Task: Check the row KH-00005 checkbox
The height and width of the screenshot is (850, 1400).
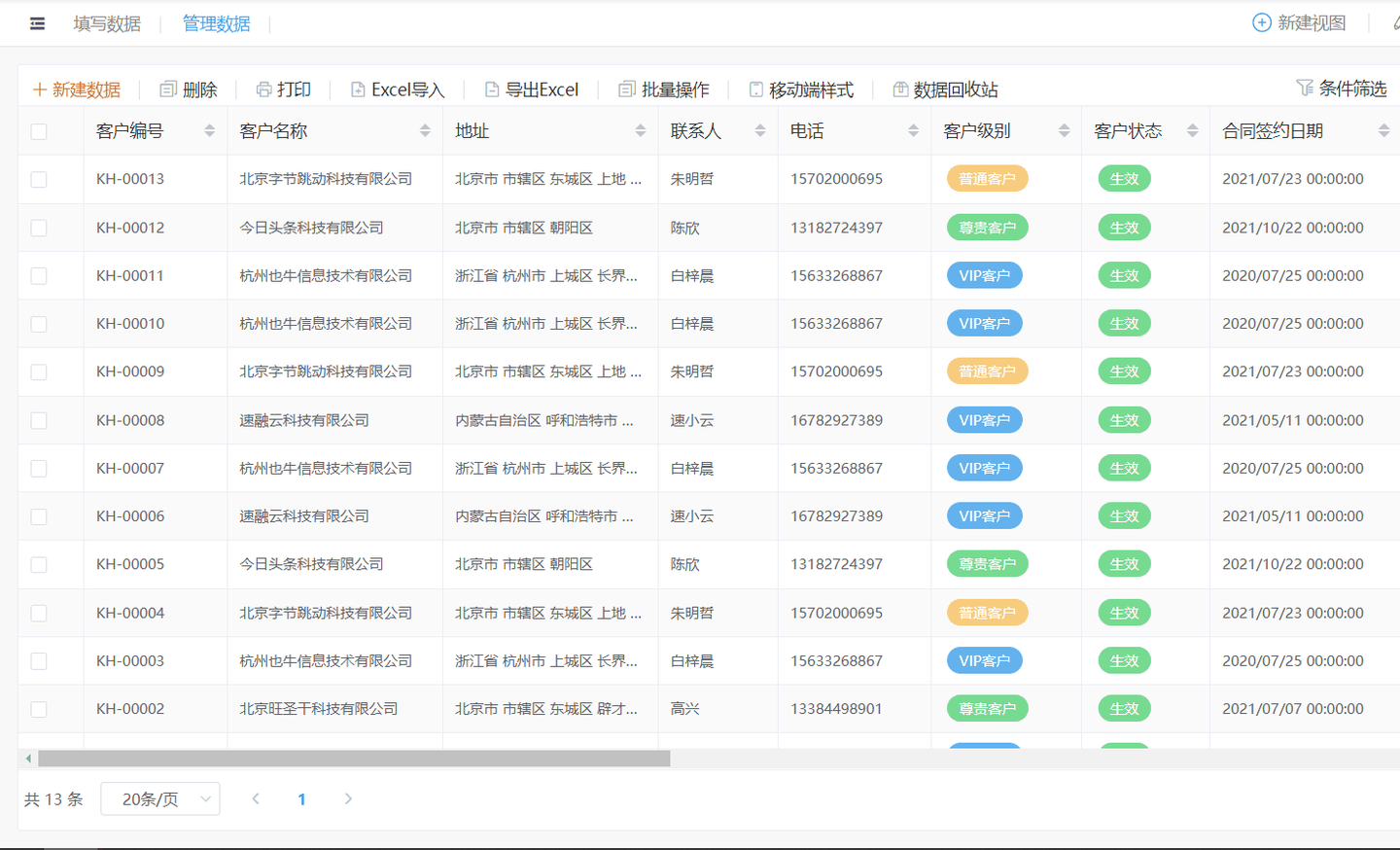Action: point(39,564)
